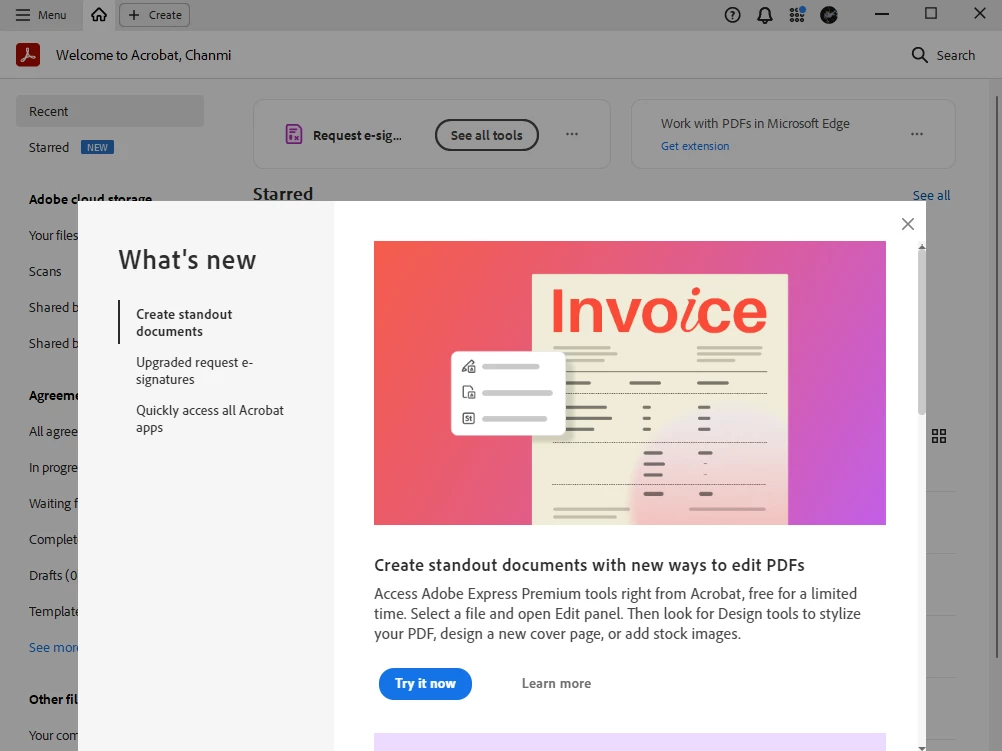Click the NEW badge beside Starred
1002x751 pixels.
(x=97, y=148)
